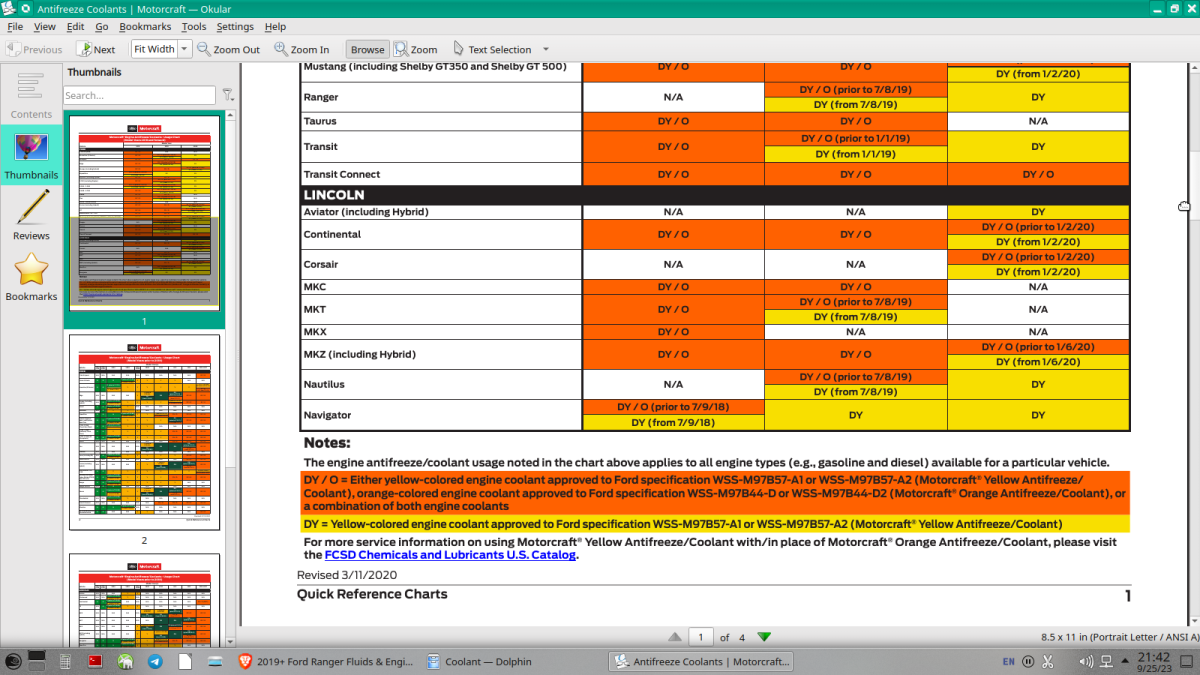Click the Next page toolbar button
This screenshot has width=1200, height=675.
tap(95, 49)
